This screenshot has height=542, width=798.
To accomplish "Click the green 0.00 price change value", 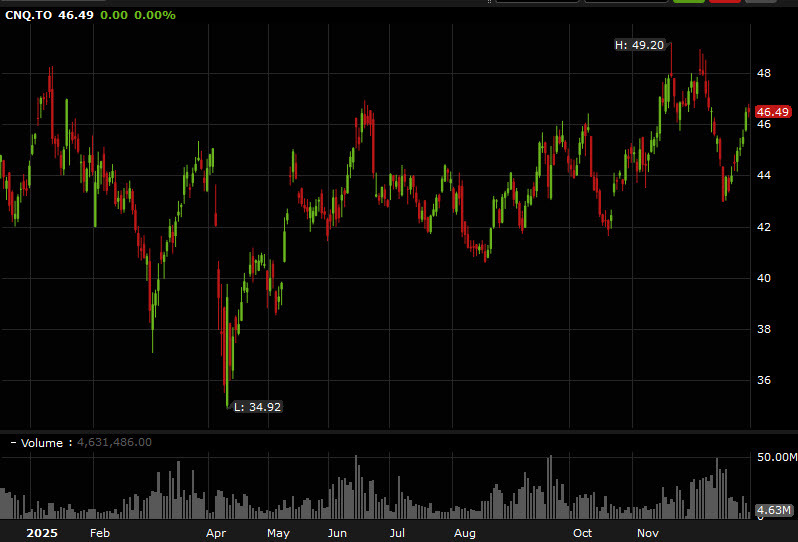I will pyautogui.click(x=114, y=15).
